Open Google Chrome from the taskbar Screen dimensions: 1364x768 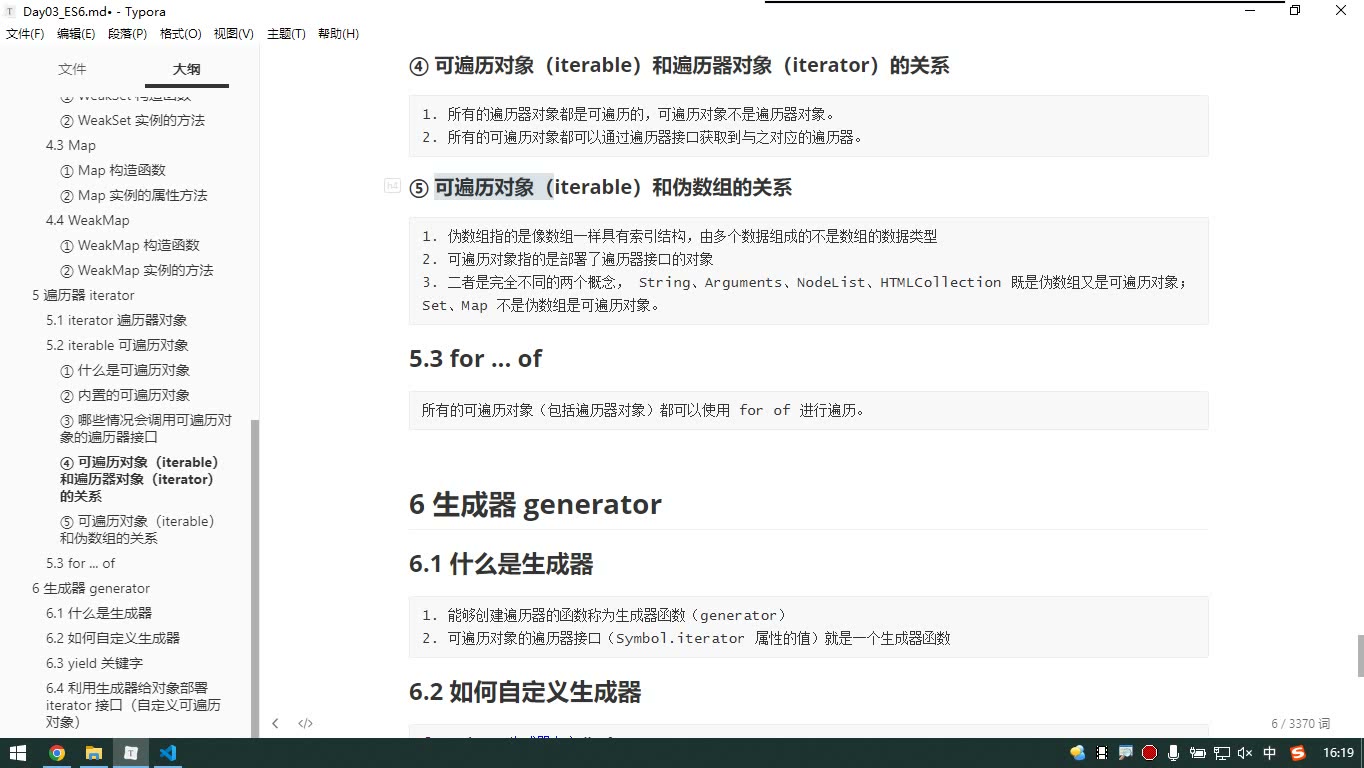pos(57,753)
